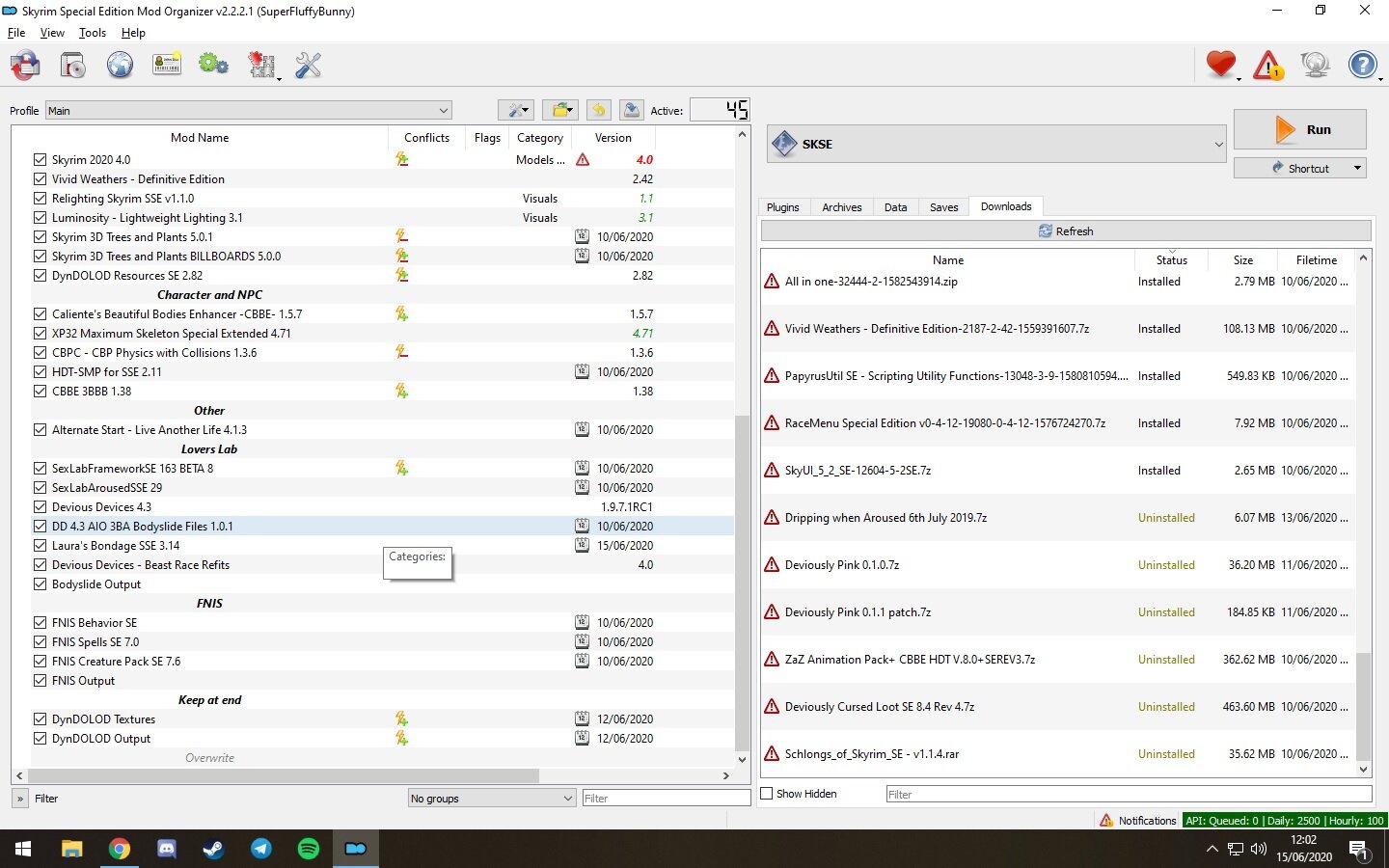Screen dimensions: 1389x868
Task: Click the Notifications warning icon in status bar
Action: pos(1106,821)
